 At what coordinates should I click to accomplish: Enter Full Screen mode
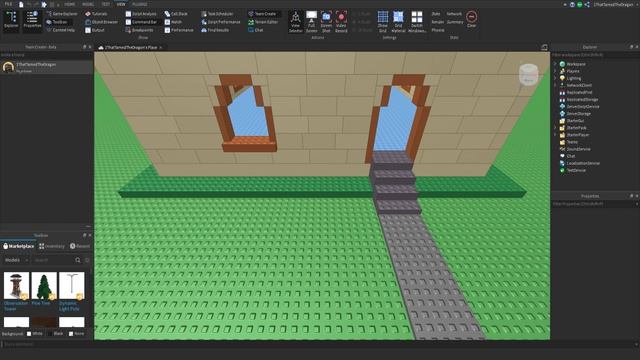pos(311,22)
